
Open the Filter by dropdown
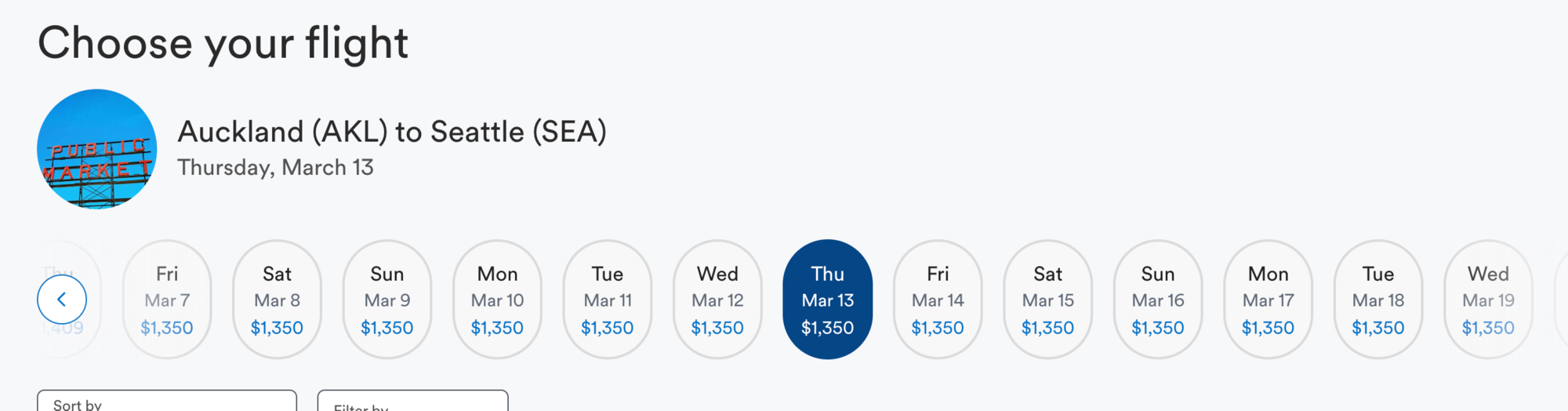coord(412,403)
